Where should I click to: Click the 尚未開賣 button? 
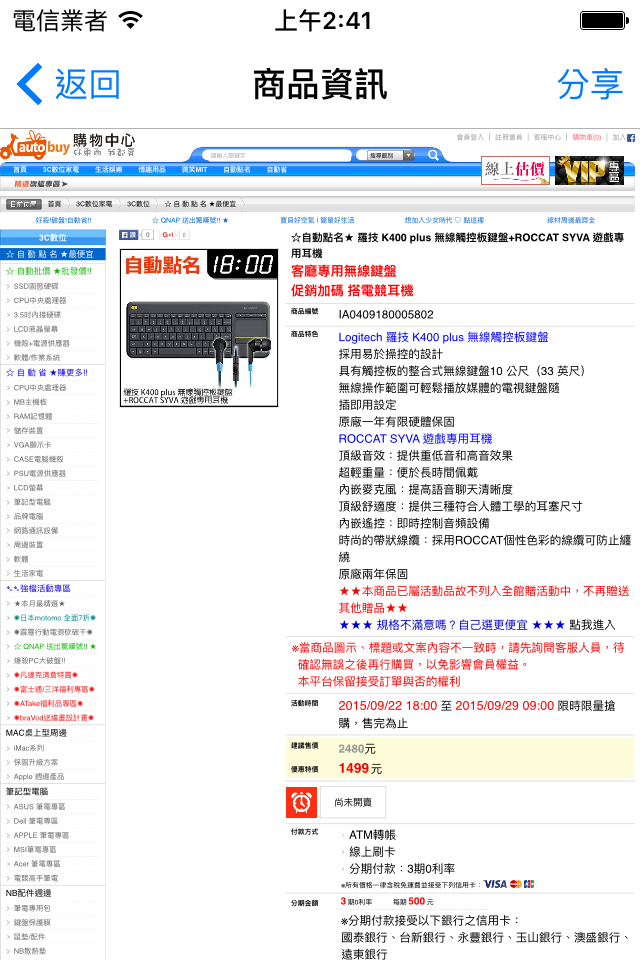[x=353, y=802]
